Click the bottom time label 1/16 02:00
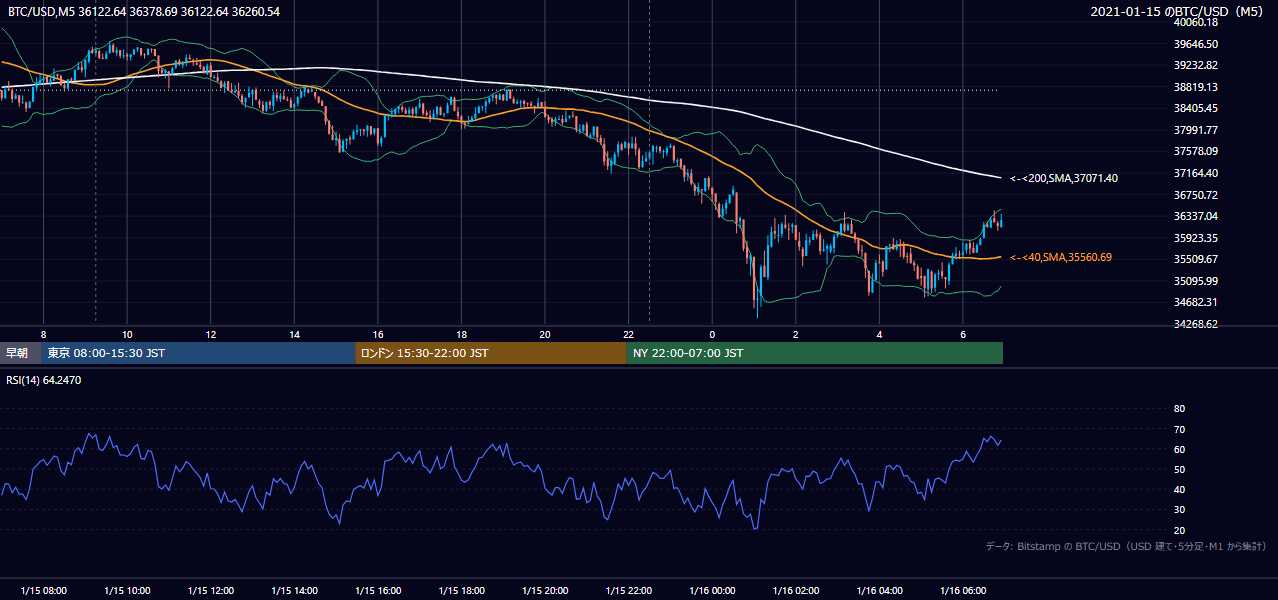The image size is (1278, 600). 796,591
